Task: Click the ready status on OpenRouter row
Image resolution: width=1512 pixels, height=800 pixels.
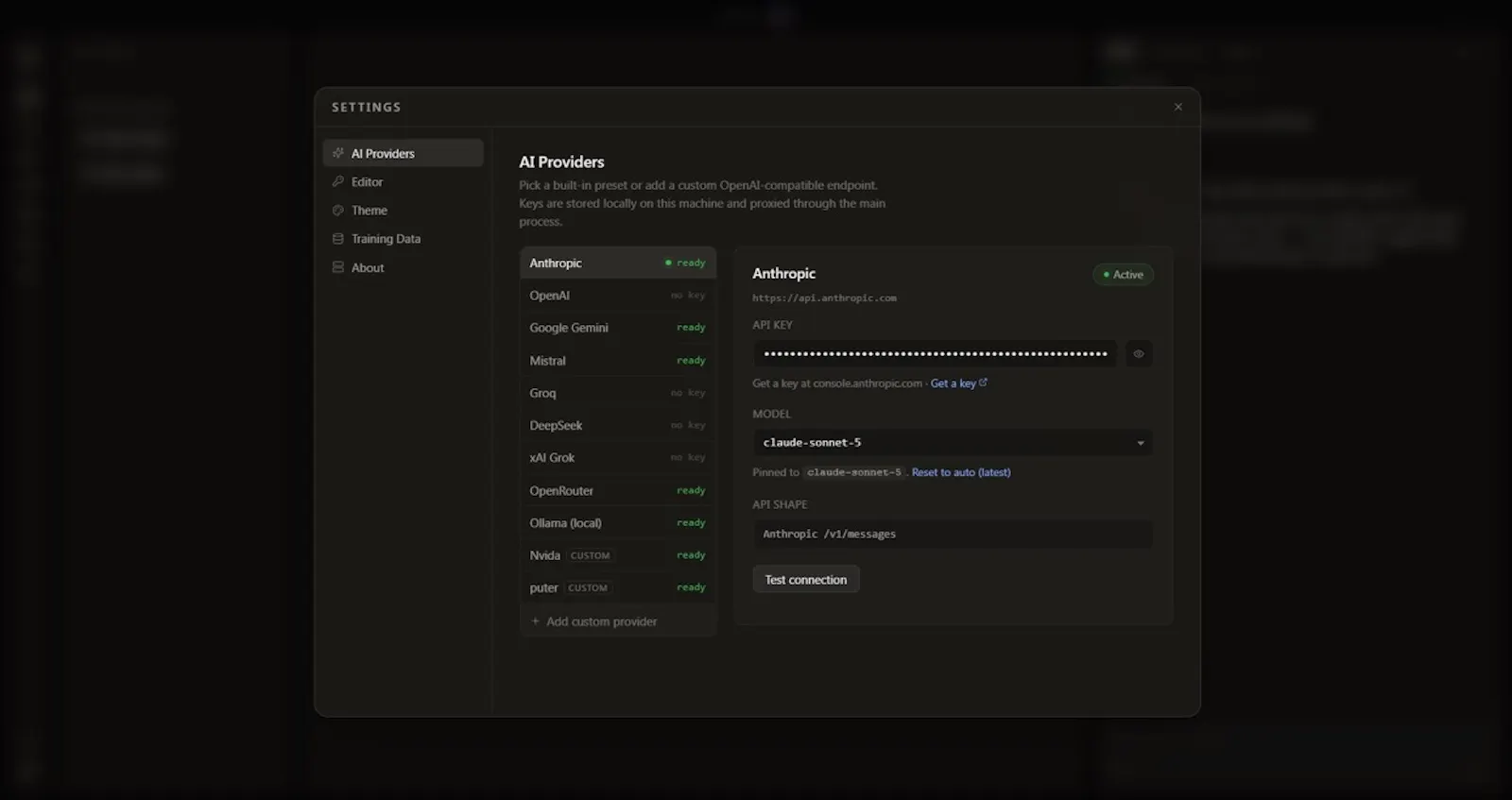Action: coord(691,490)
